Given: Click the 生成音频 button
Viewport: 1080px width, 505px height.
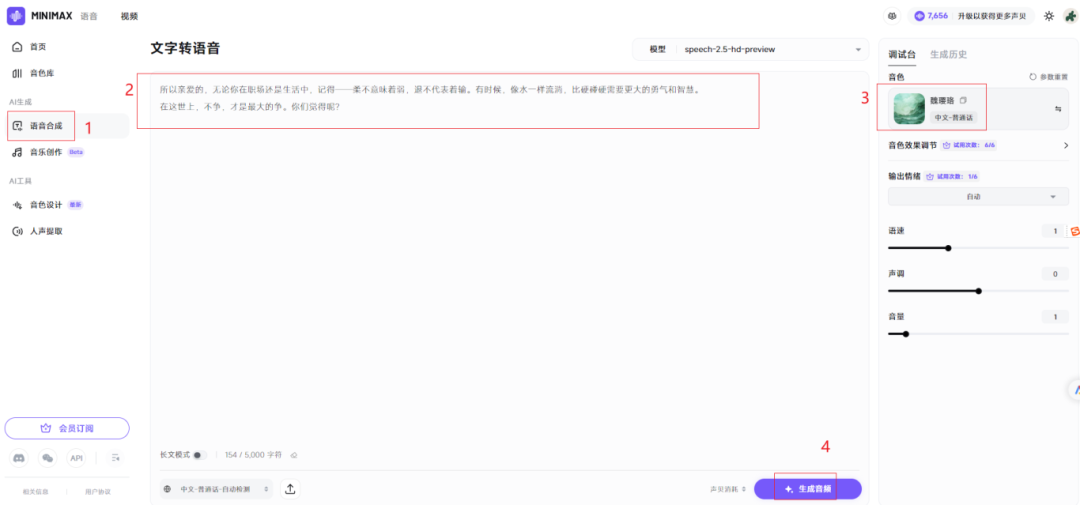Looking at the screenshot, I should [808, 489].
